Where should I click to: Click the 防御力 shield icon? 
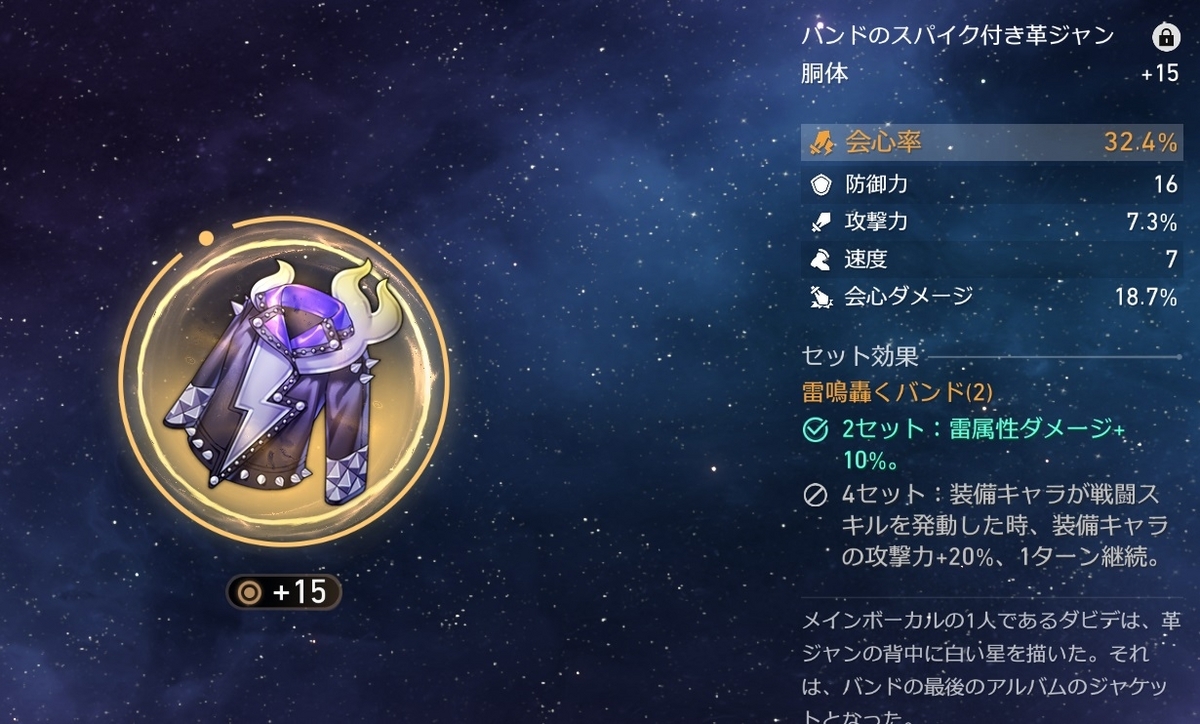(818, 184)
